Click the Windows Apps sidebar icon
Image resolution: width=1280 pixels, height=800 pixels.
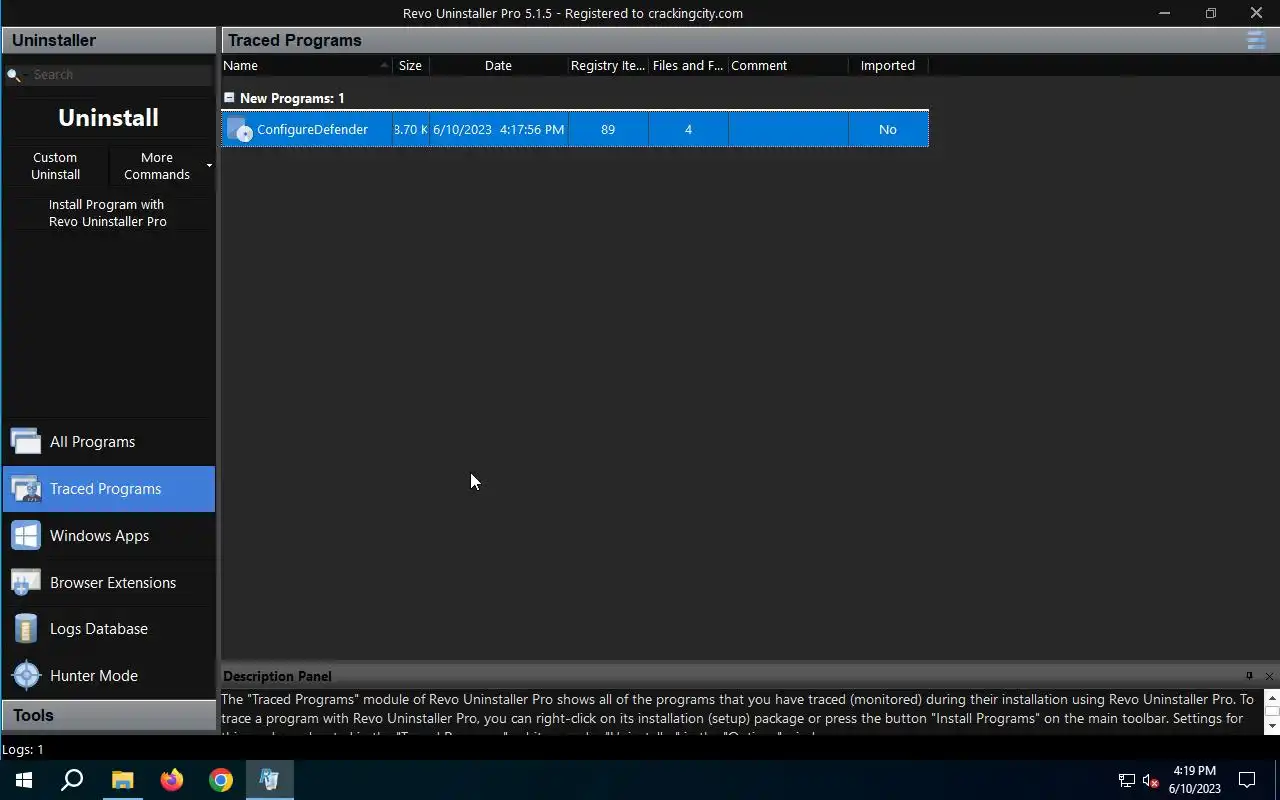pyautogui.click(x=26, y=535)
